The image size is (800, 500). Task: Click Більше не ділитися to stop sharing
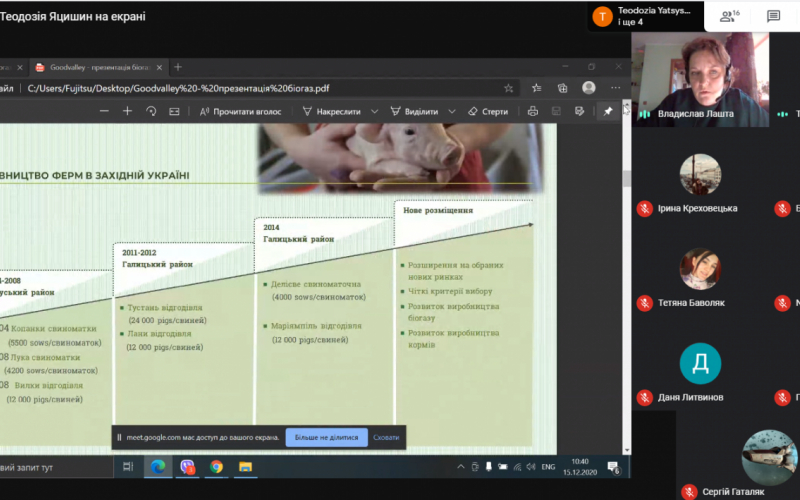point(327,437)
